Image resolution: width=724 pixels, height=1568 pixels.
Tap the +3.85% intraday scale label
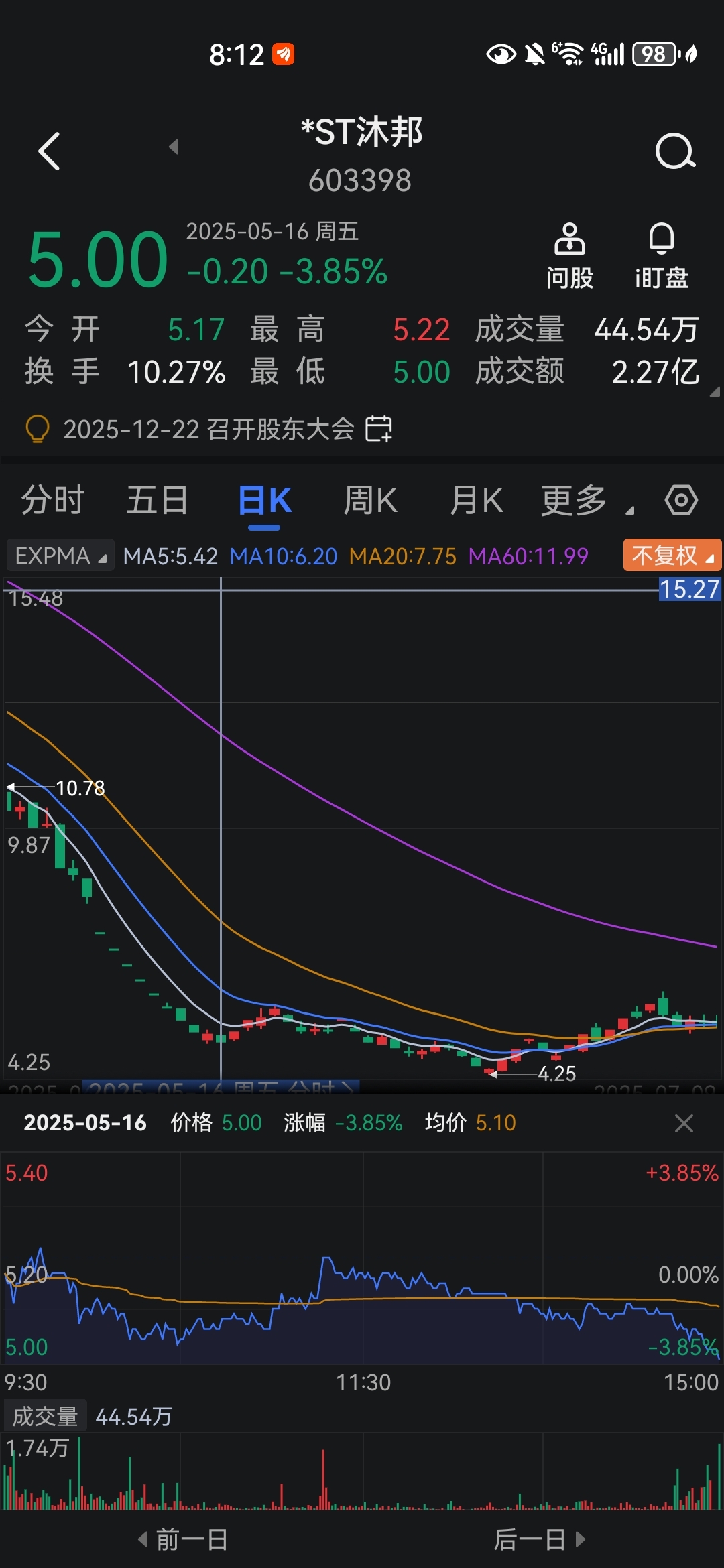tap(682, 1173)
